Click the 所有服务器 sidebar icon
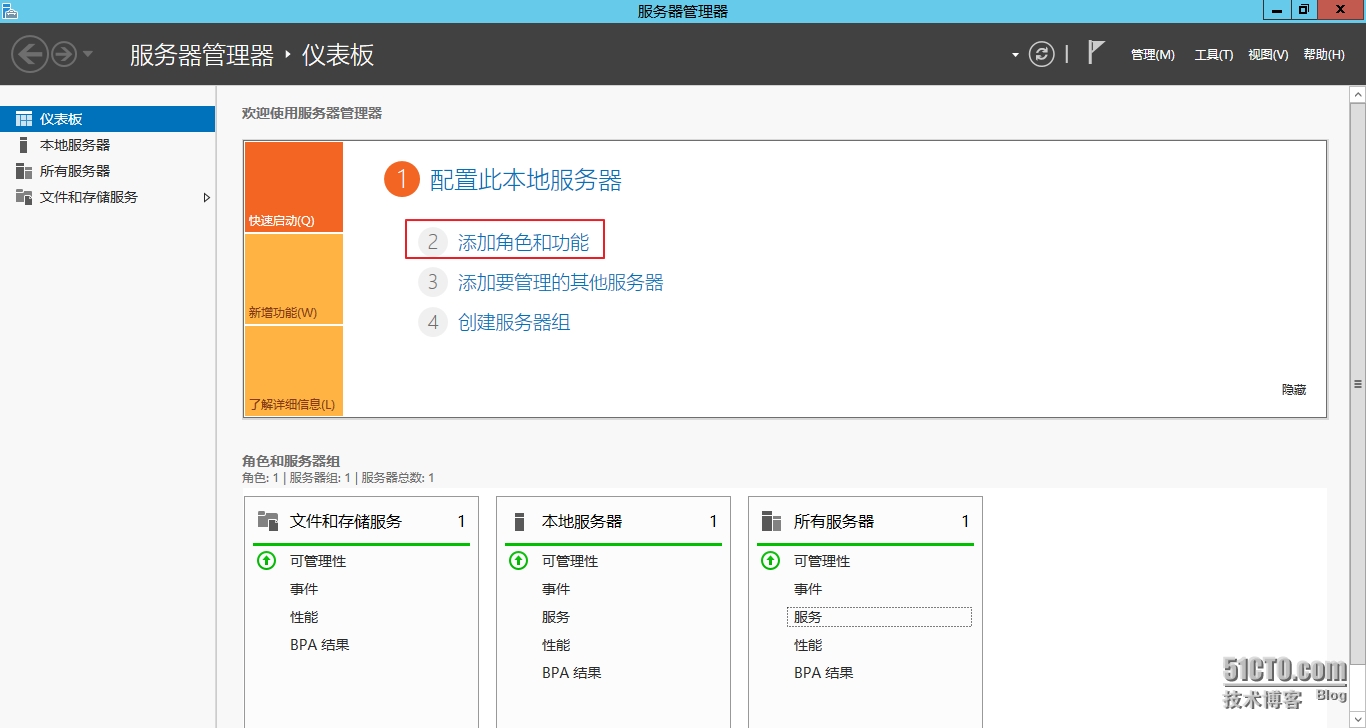The height and width of the screenshot is (728, 1366). click(24, 171)
